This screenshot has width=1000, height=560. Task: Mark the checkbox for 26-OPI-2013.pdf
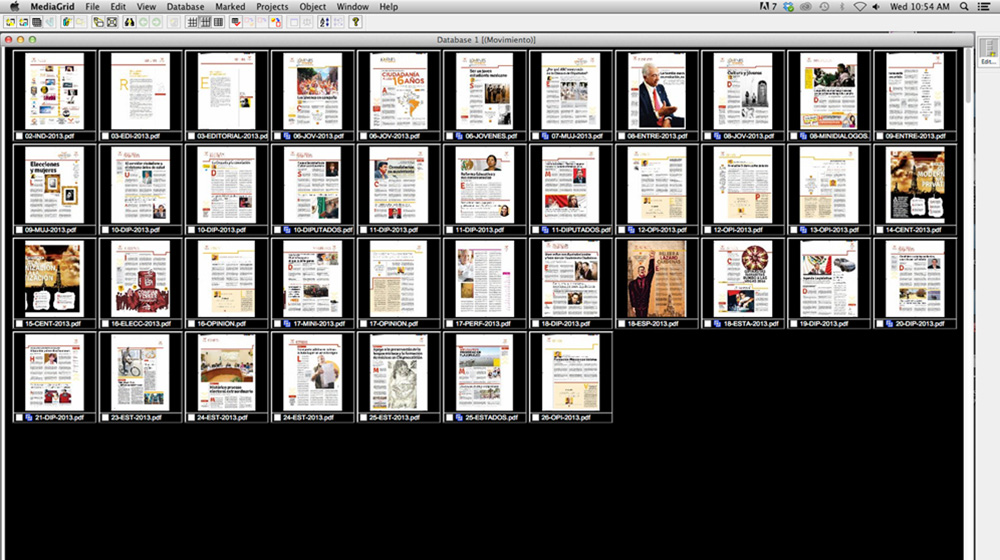pos(536,417)
